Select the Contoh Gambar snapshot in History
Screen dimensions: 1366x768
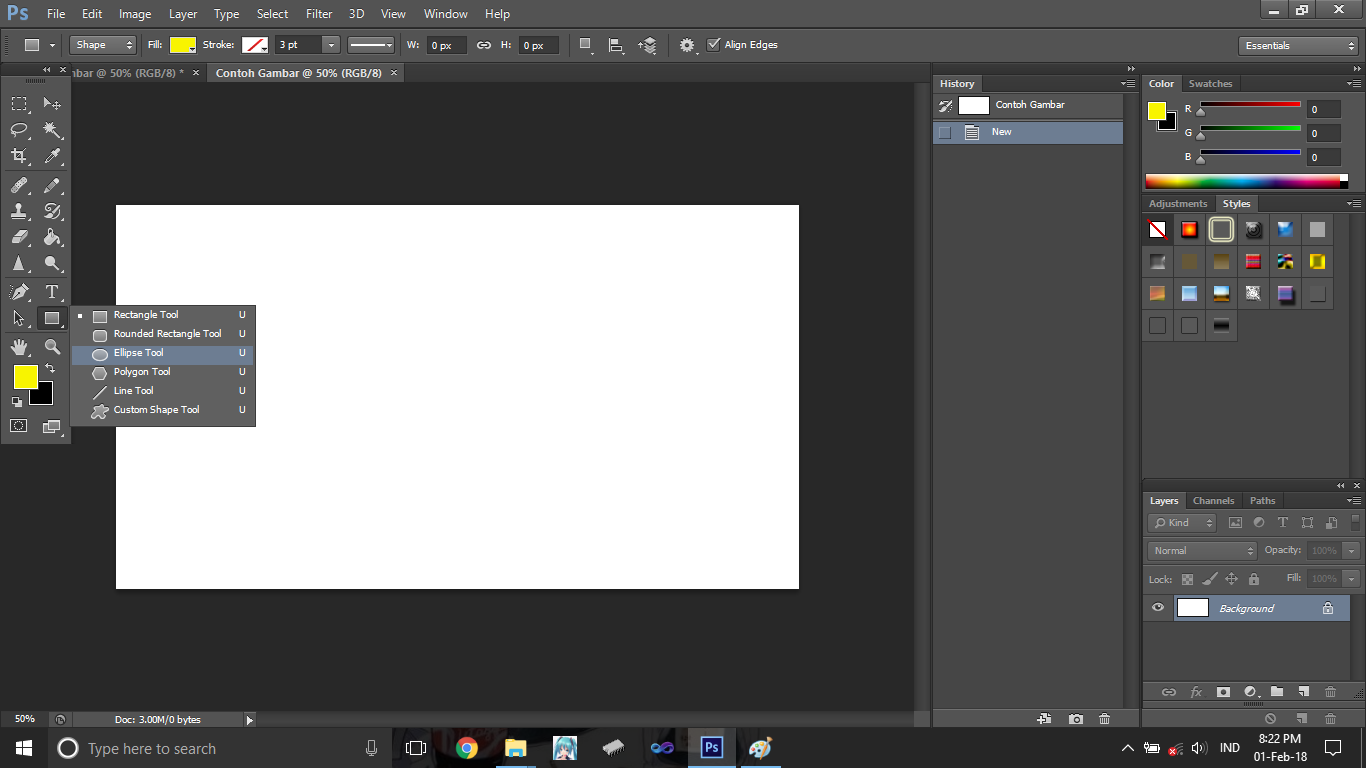(1031, 104)
